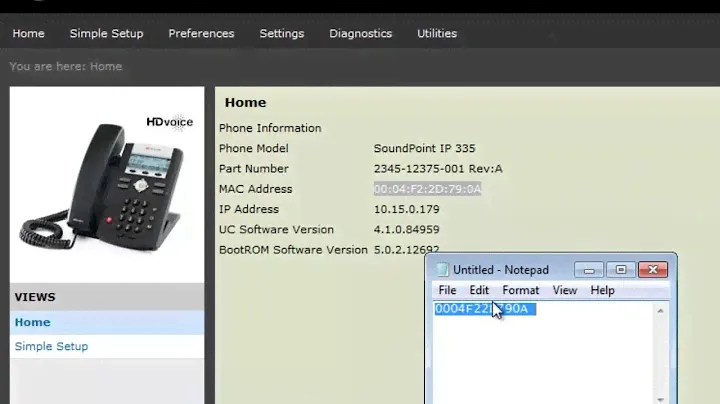This screenshot has width=720, height=404.
Task: Open the Simple Setup menu
Action: [106, 33]
